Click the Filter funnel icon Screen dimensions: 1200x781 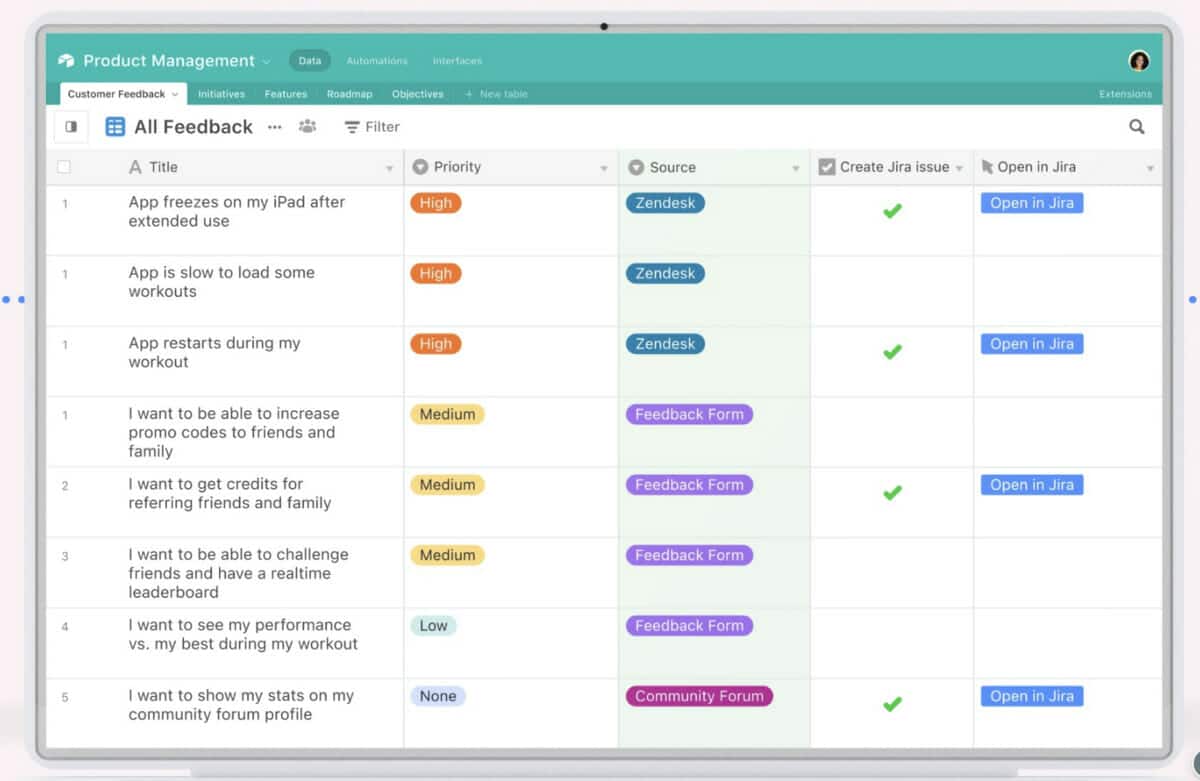[352, 127]
